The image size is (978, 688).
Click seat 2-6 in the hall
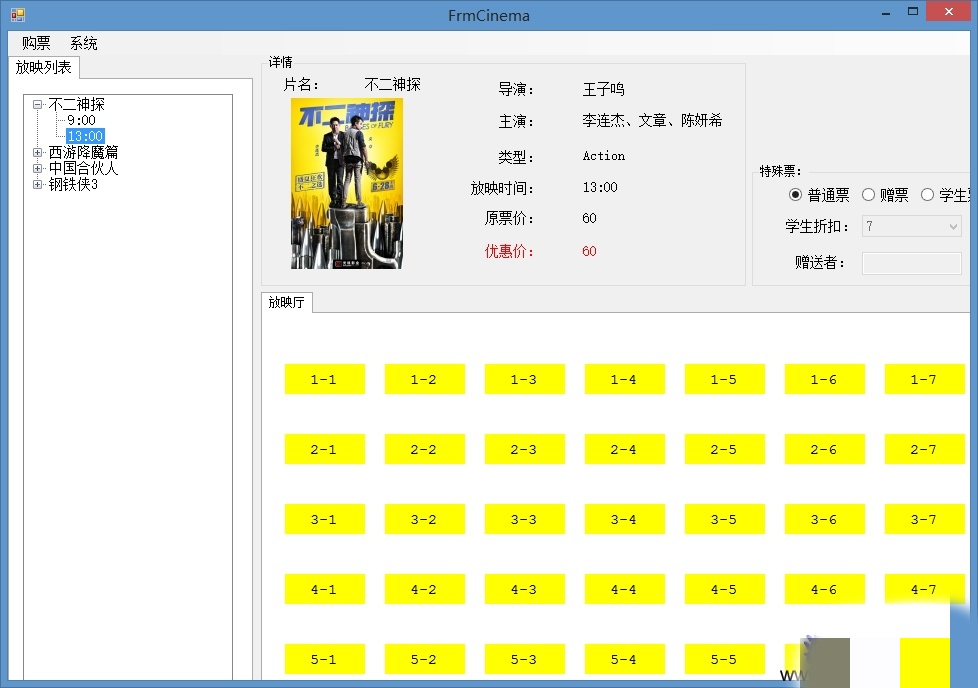point(824,449)
